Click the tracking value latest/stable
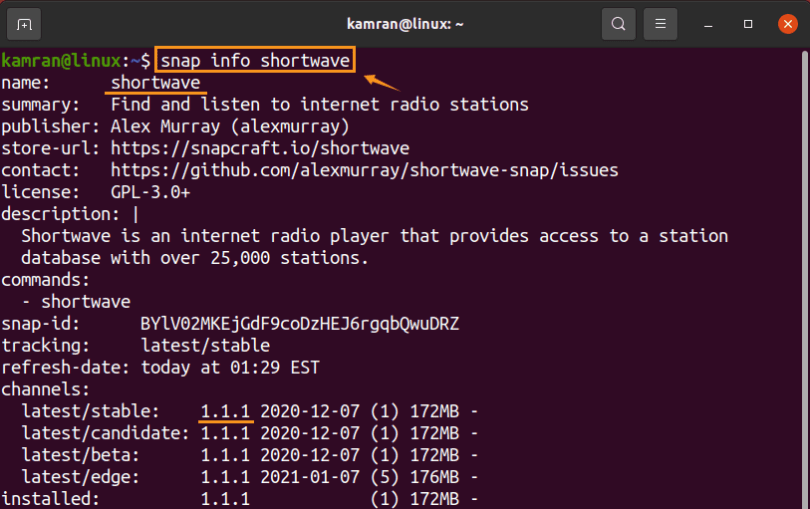The width and height of the screenshot is (810, 509). pyautogui.click(x=205, y=346)
